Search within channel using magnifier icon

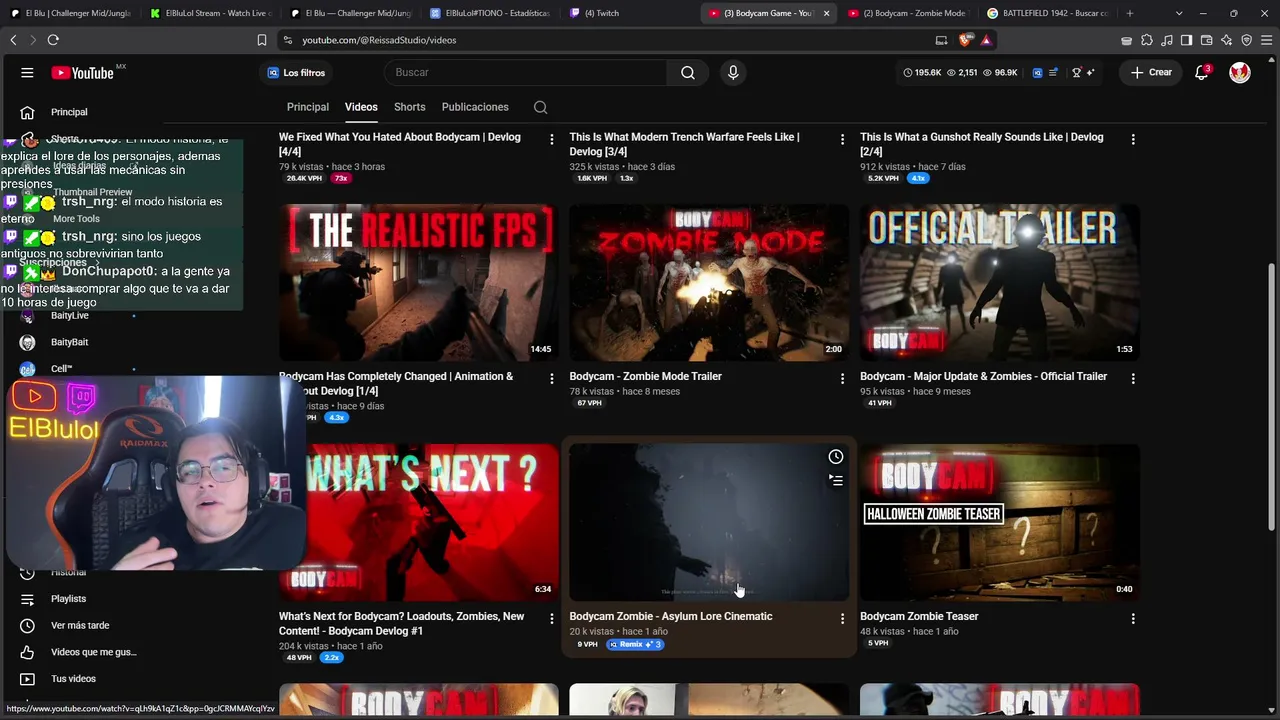point(540,107)
